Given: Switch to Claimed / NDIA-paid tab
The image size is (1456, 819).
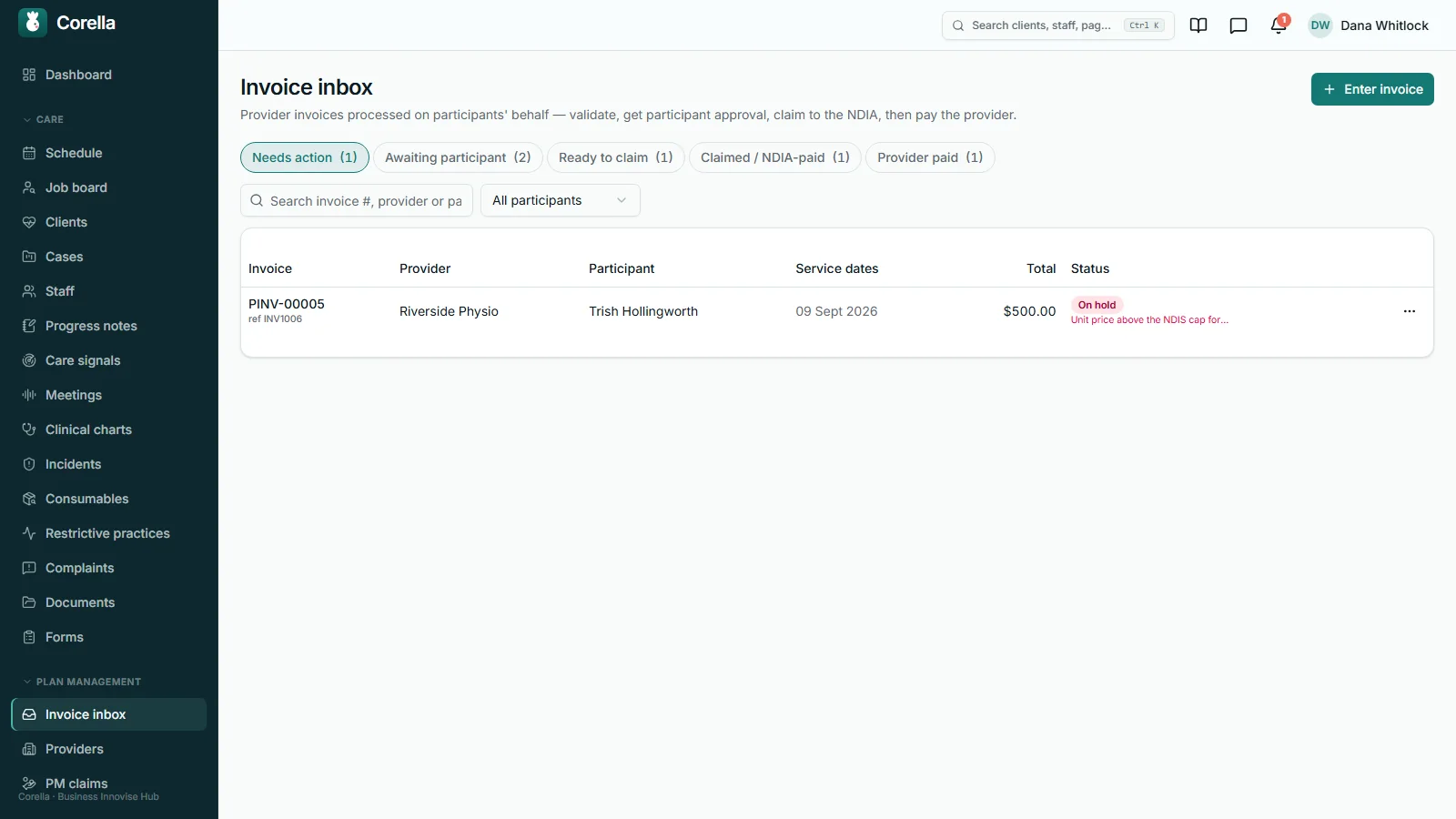Looking at the screenshot, I should point(775,157).
